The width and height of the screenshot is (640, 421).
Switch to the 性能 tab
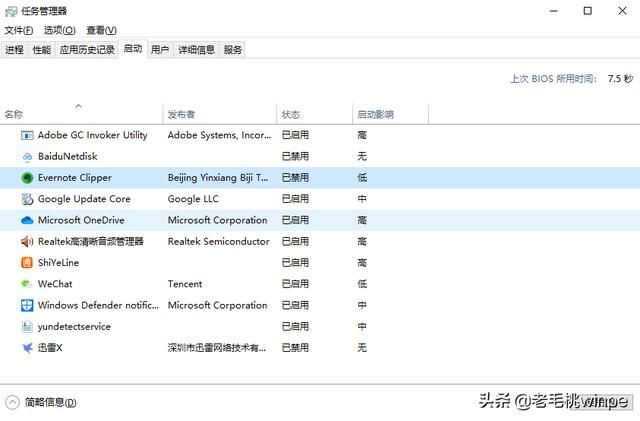tap(42, 50)
